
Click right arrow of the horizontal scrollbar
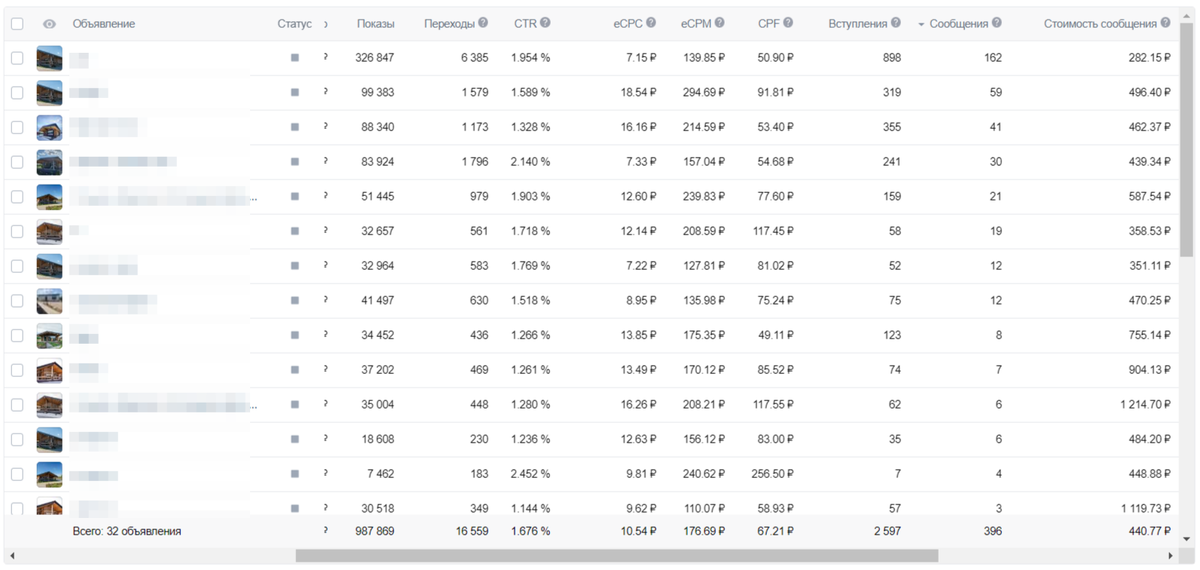1170,556
